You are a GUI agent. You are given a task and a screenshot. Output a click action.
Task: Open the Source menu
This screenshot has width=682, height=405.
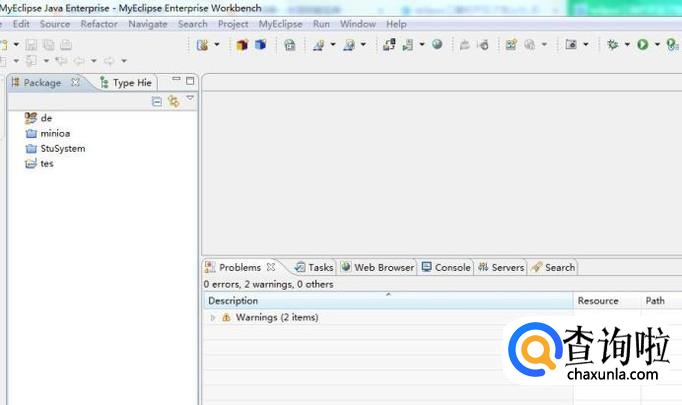pyautogui.click(x=55, y=24)
